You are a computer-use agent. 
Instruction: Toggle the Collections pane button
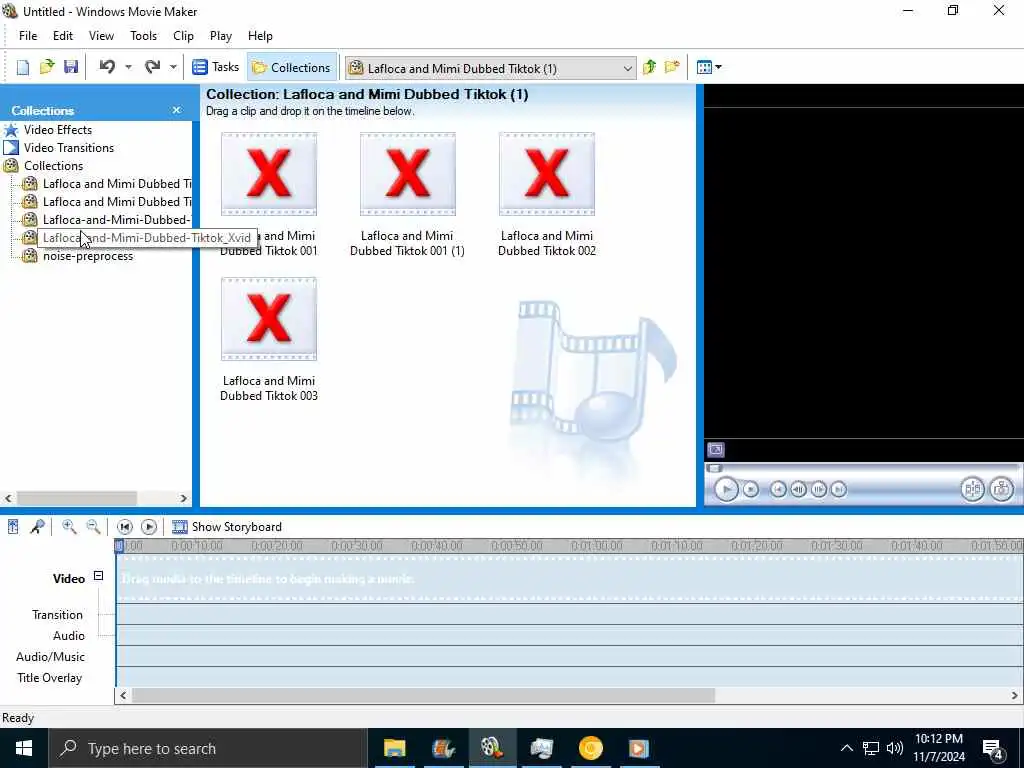[291, 67]
